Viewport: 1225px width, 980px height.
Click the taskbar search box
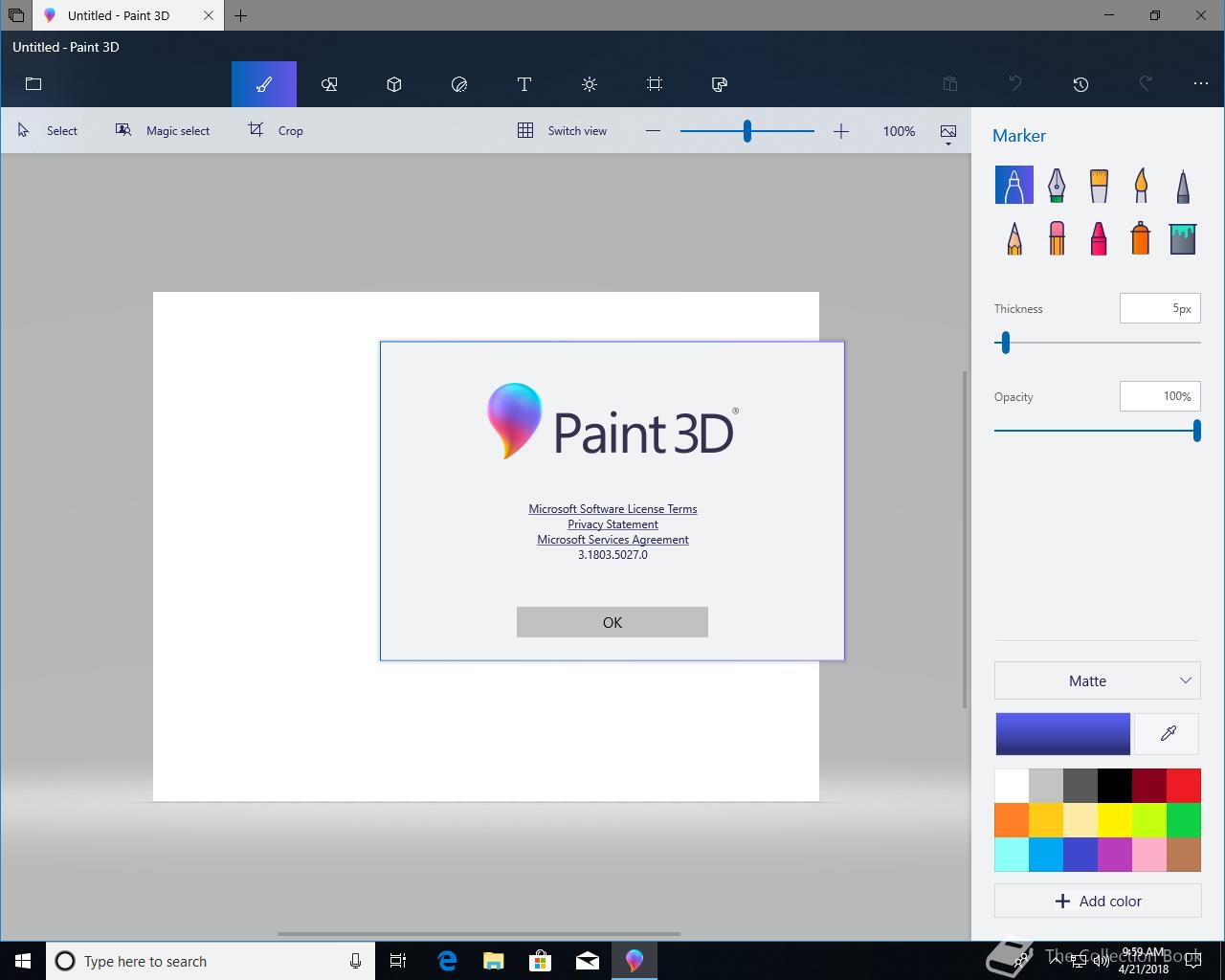click(x=211, y=961)
